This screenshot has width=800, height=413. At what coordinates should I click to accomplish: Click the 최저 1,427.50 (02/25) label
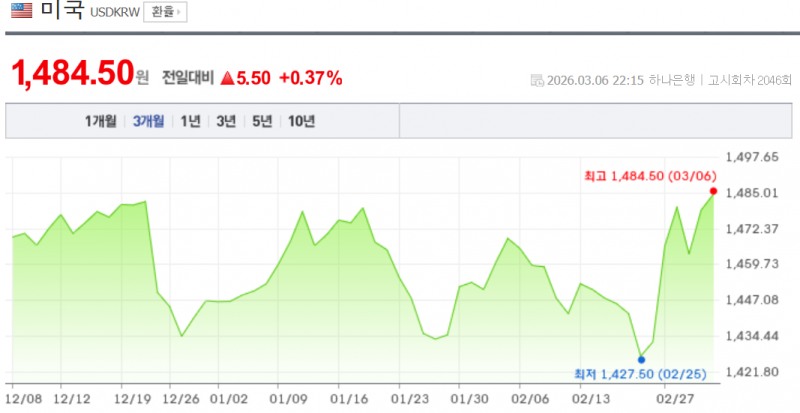point(641,375)
